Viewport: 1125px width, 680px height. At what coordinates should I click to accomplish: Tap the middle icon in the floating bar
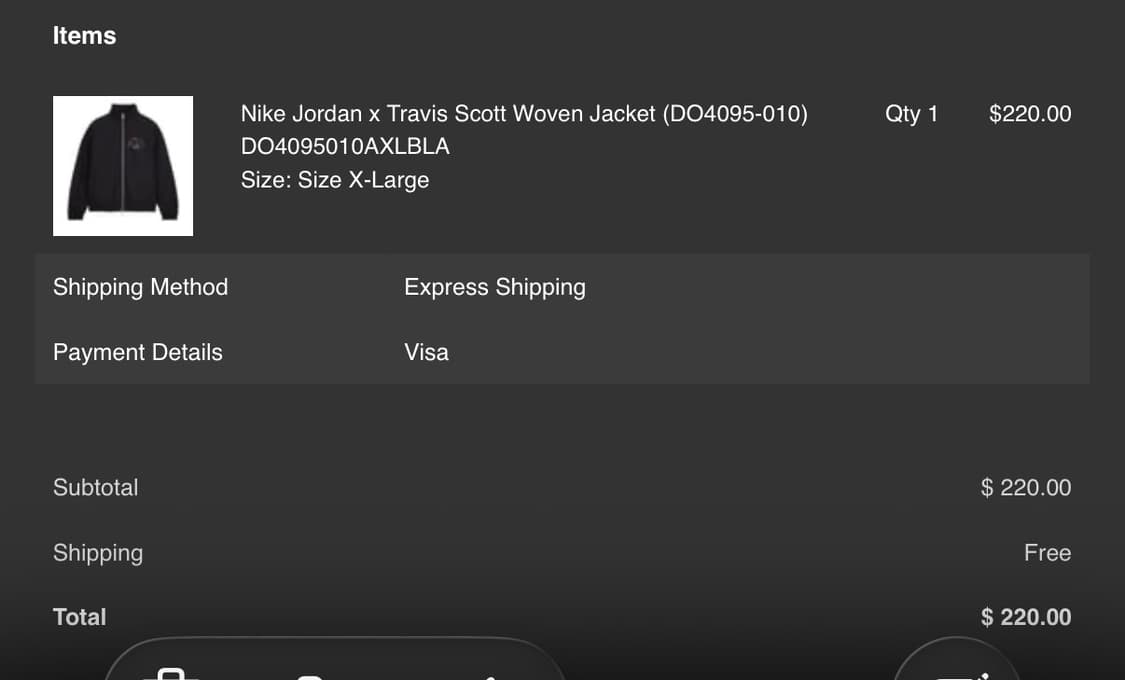(x=310, y=674)
